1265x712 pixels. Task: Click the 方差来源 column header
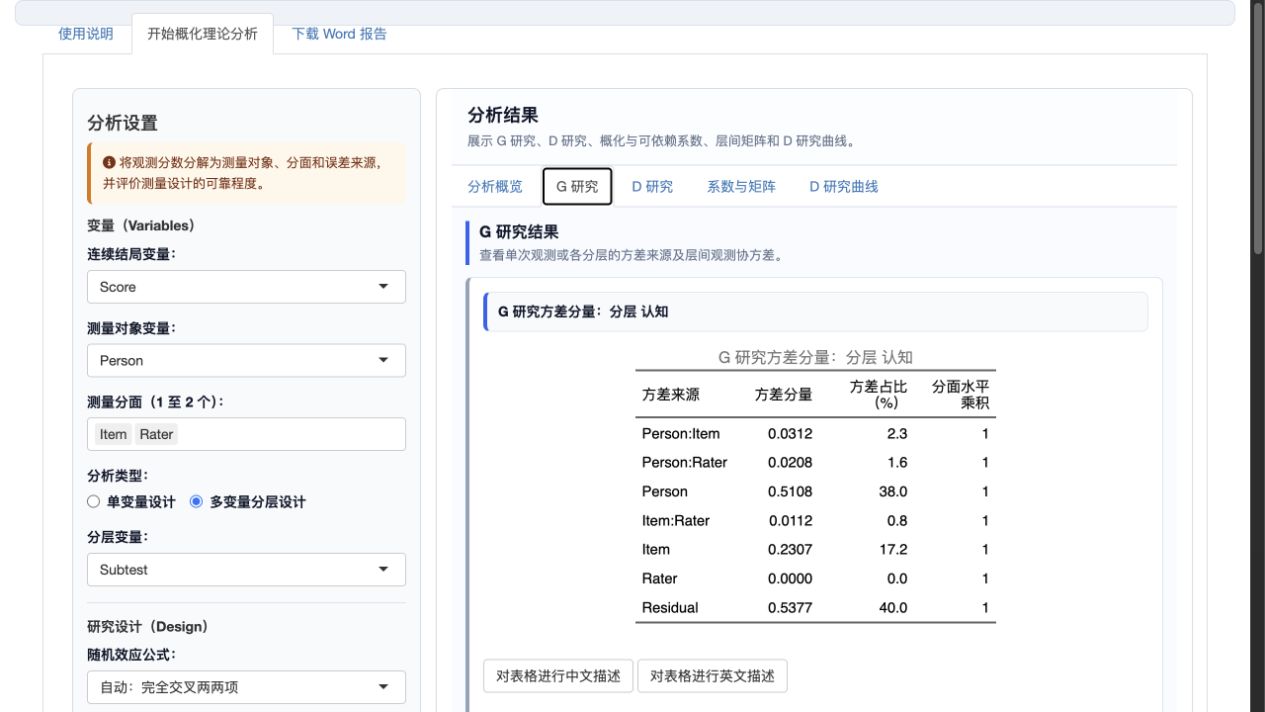click(x=671, y=395)
